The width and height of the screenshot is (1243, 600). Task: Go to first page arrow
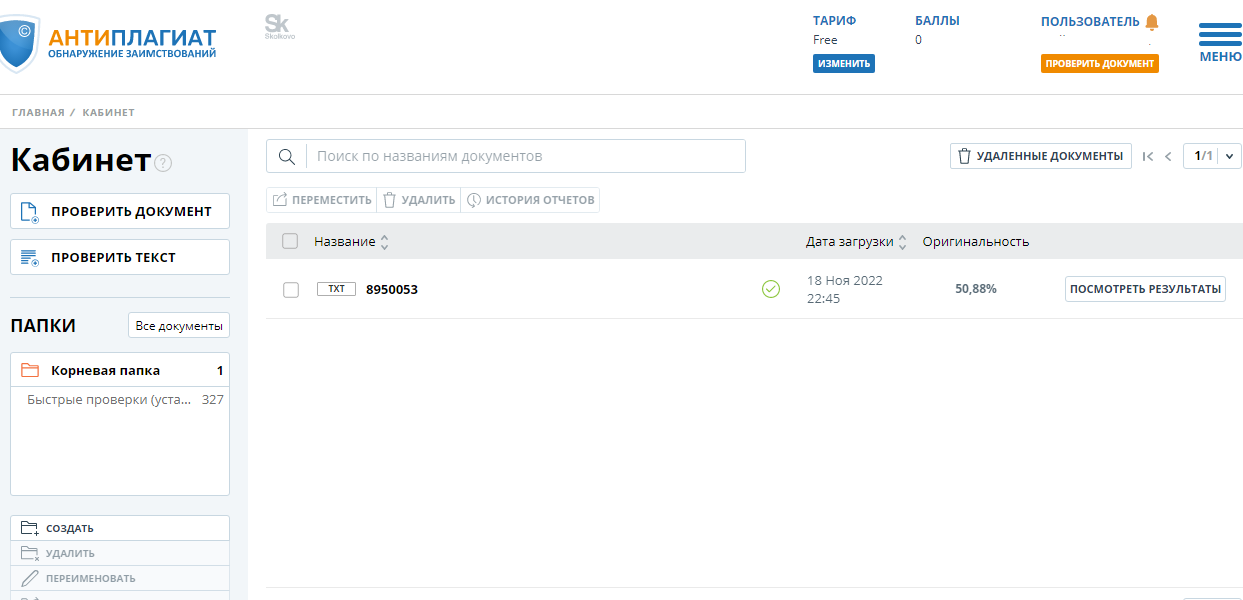(x=1148, y=156)
